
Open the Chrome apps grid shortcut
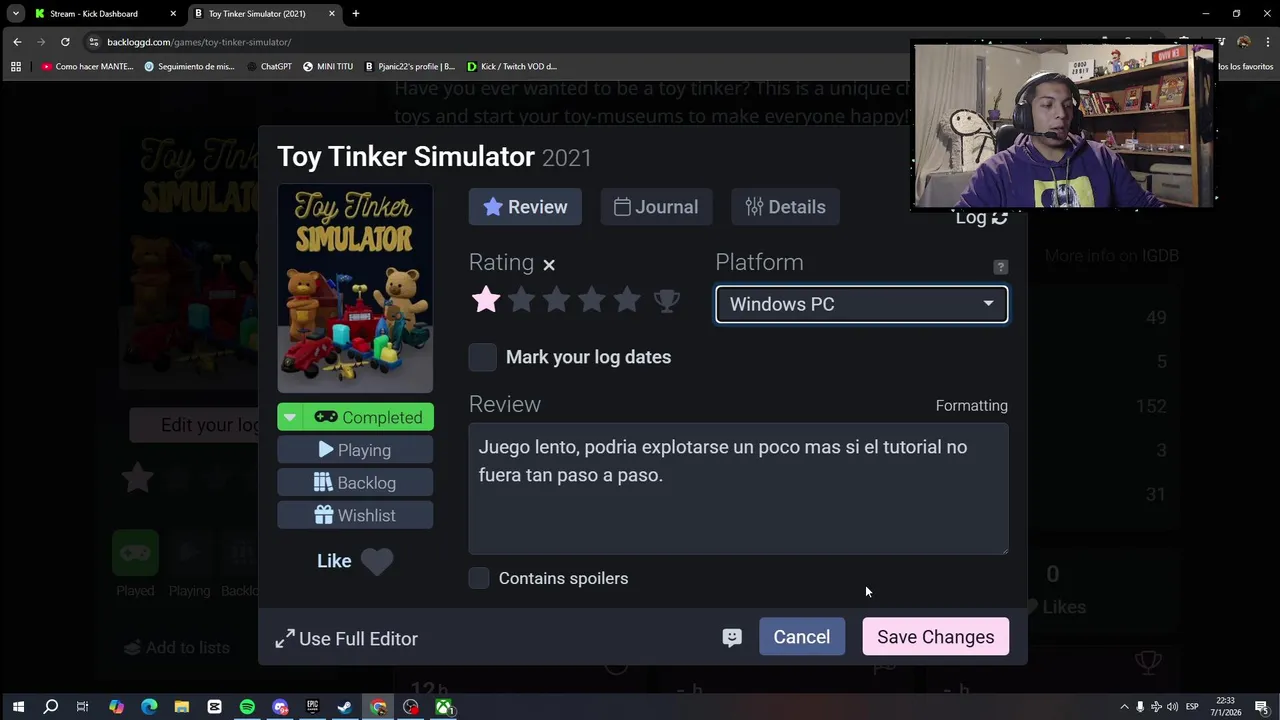pos(16,66)
